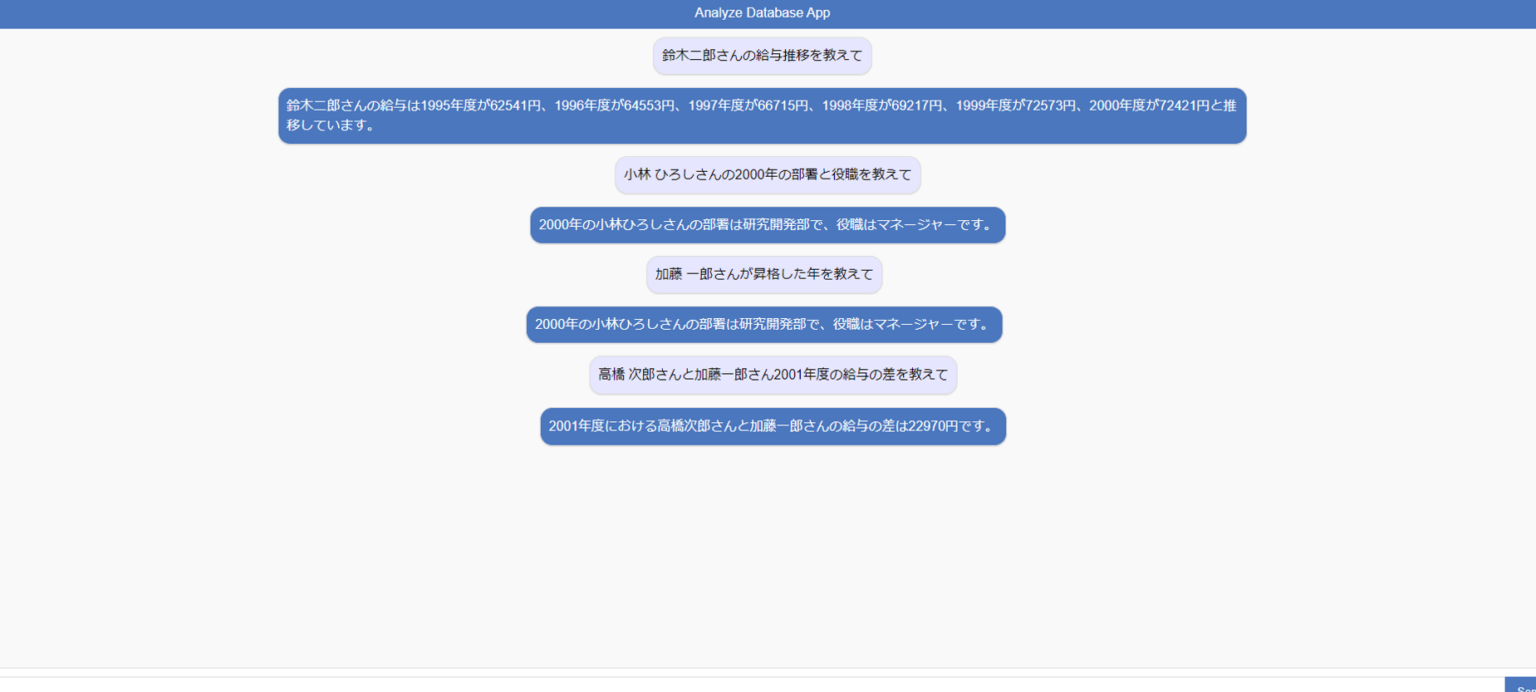This screenshot has height=692, width=1536.
Task: Select the 高橋次郎 salary difference question bubble
Action: point(772,374)
